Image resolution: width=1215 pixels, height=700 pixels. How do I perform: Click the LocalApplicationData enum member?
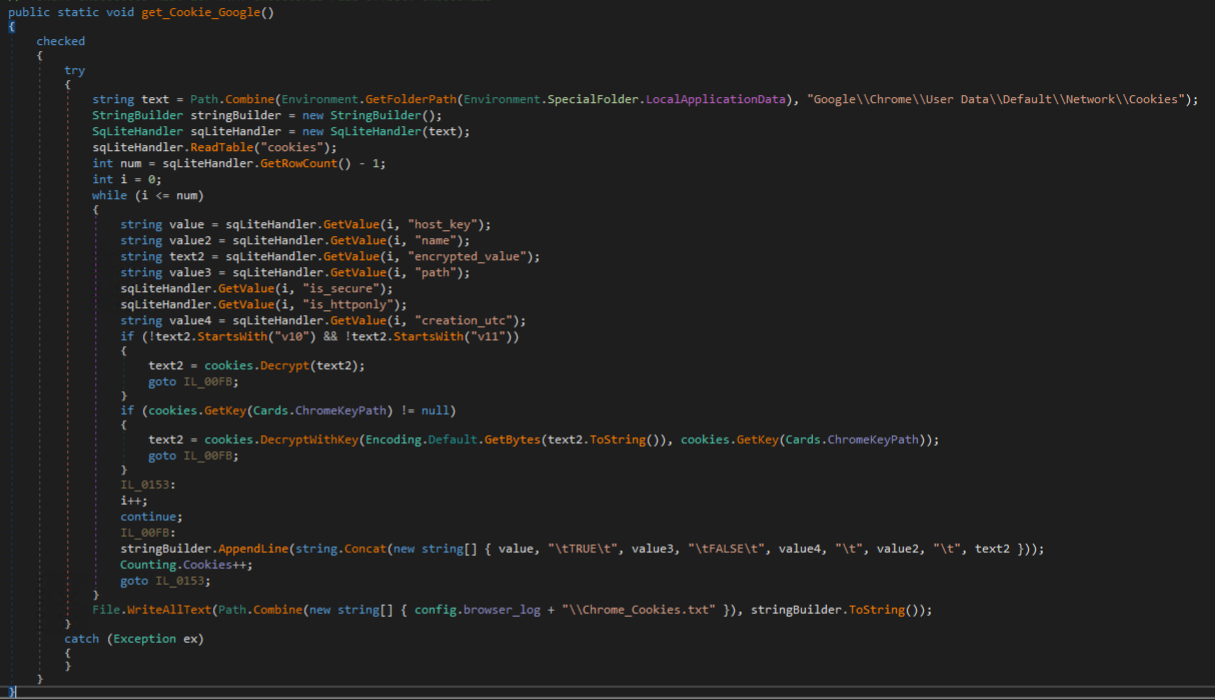tap(715, 99)
